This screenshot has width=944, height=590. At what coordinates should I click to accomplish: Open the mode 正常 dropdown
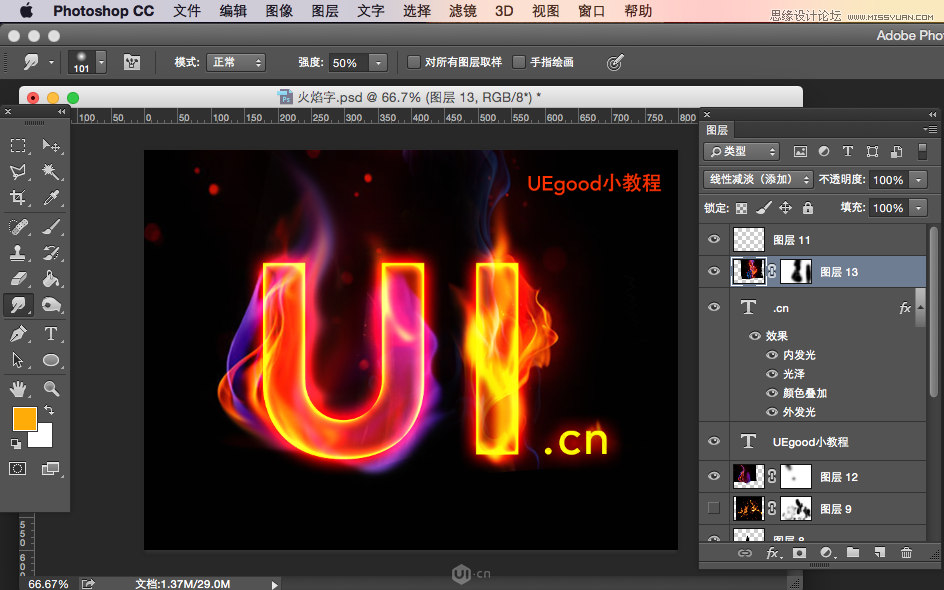[235, 62]
